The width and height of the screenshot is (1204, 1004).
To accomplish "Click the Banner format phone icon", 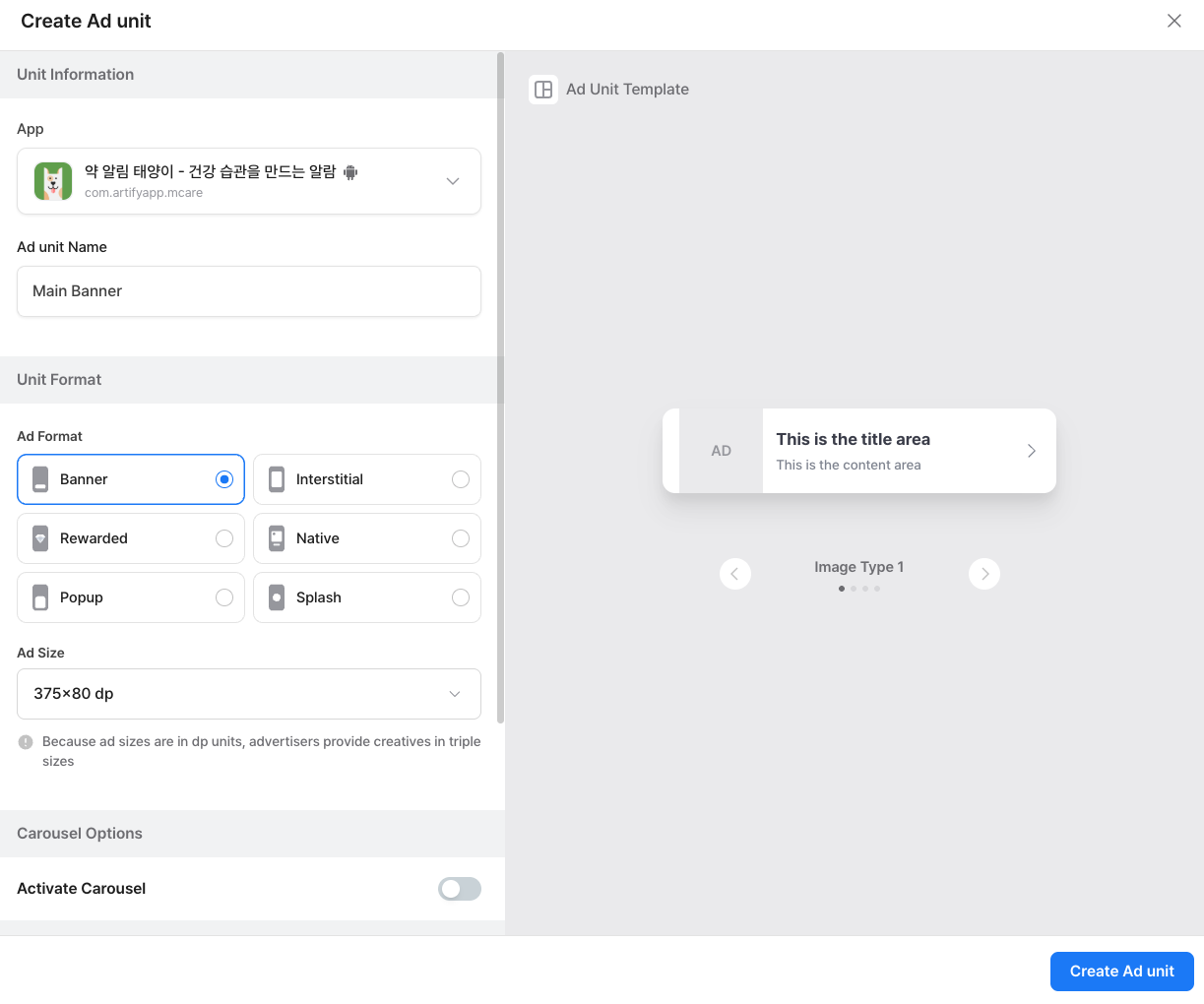I will coord(40,479).
